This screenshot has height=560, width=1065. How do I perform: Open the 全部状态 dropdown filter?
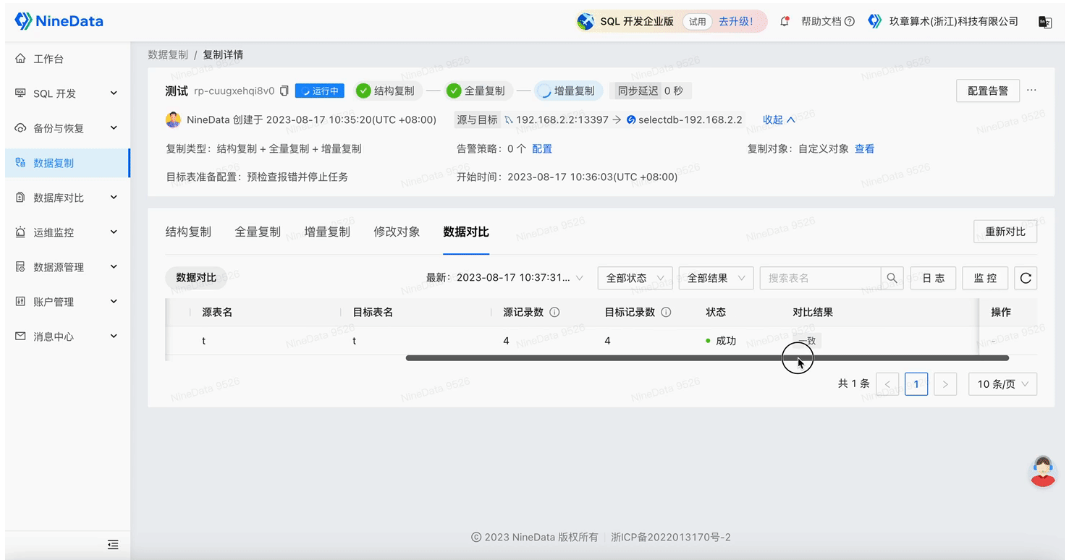point(634,278)
